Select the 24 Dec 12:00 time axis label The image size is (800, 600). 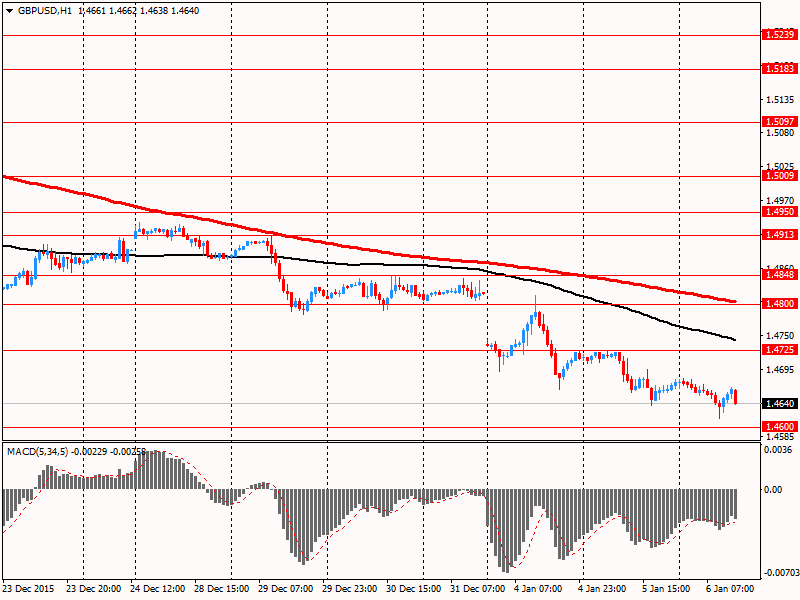(x=157, y=589)
